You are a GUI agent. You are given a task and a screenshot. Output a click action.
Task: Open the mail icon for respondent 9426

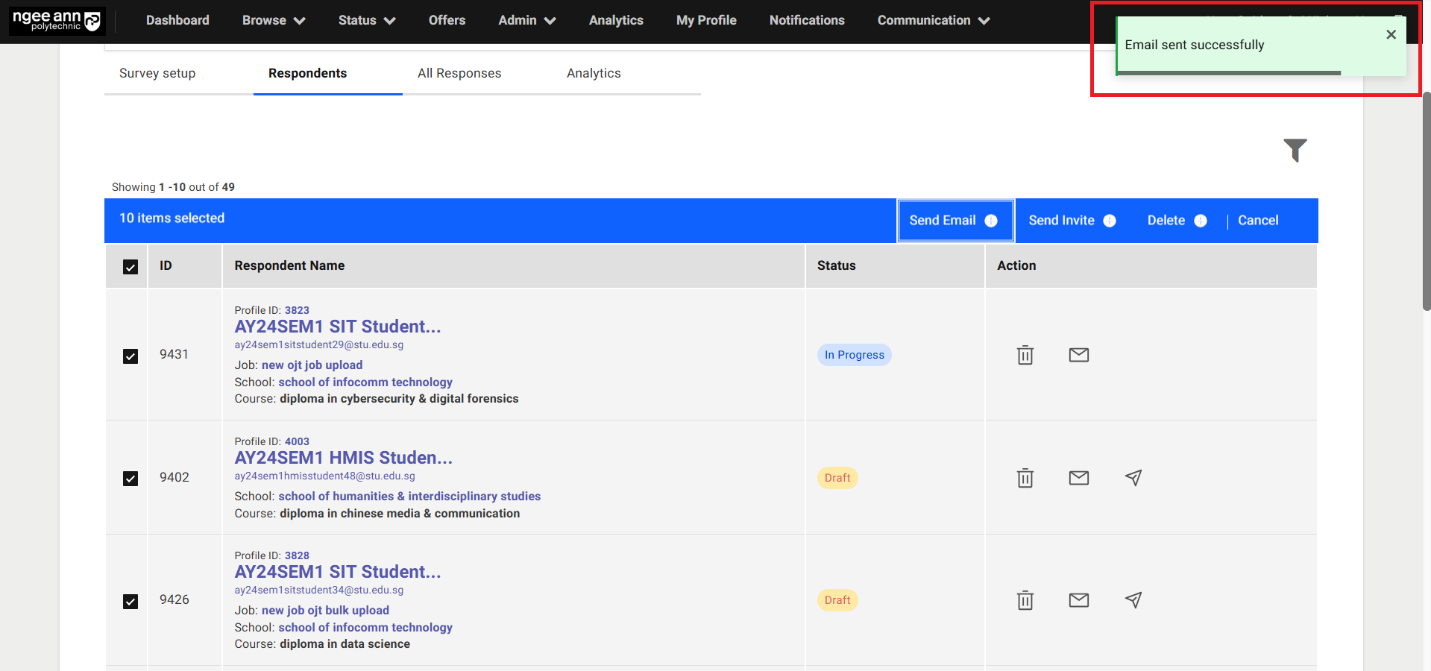(x=1078, y=599)
